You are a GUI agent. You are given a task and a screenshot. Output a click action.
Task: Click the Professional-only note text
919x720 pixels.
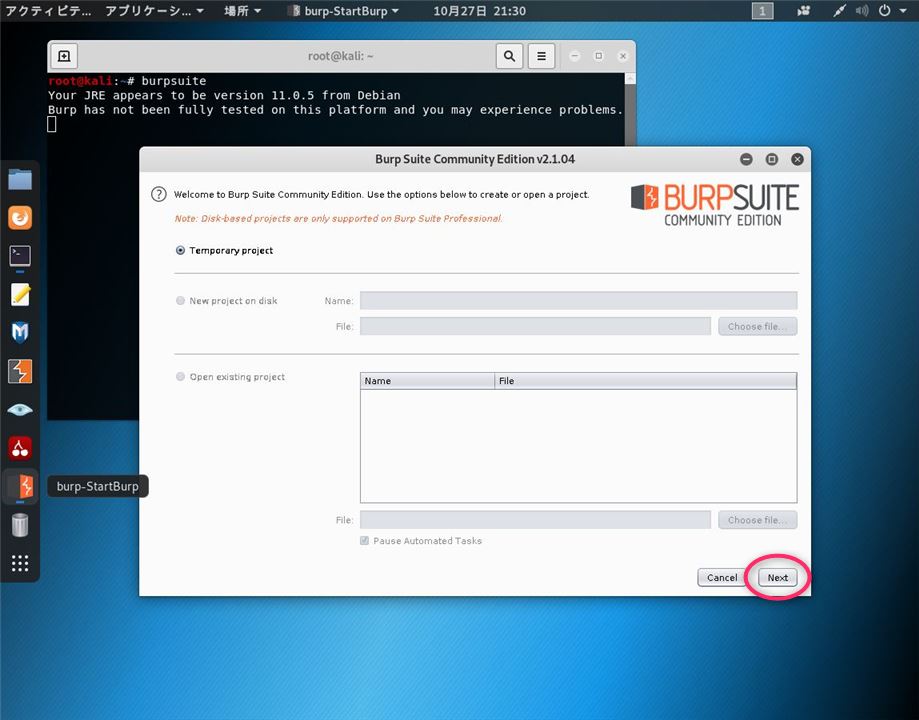(x=338, y=218)
